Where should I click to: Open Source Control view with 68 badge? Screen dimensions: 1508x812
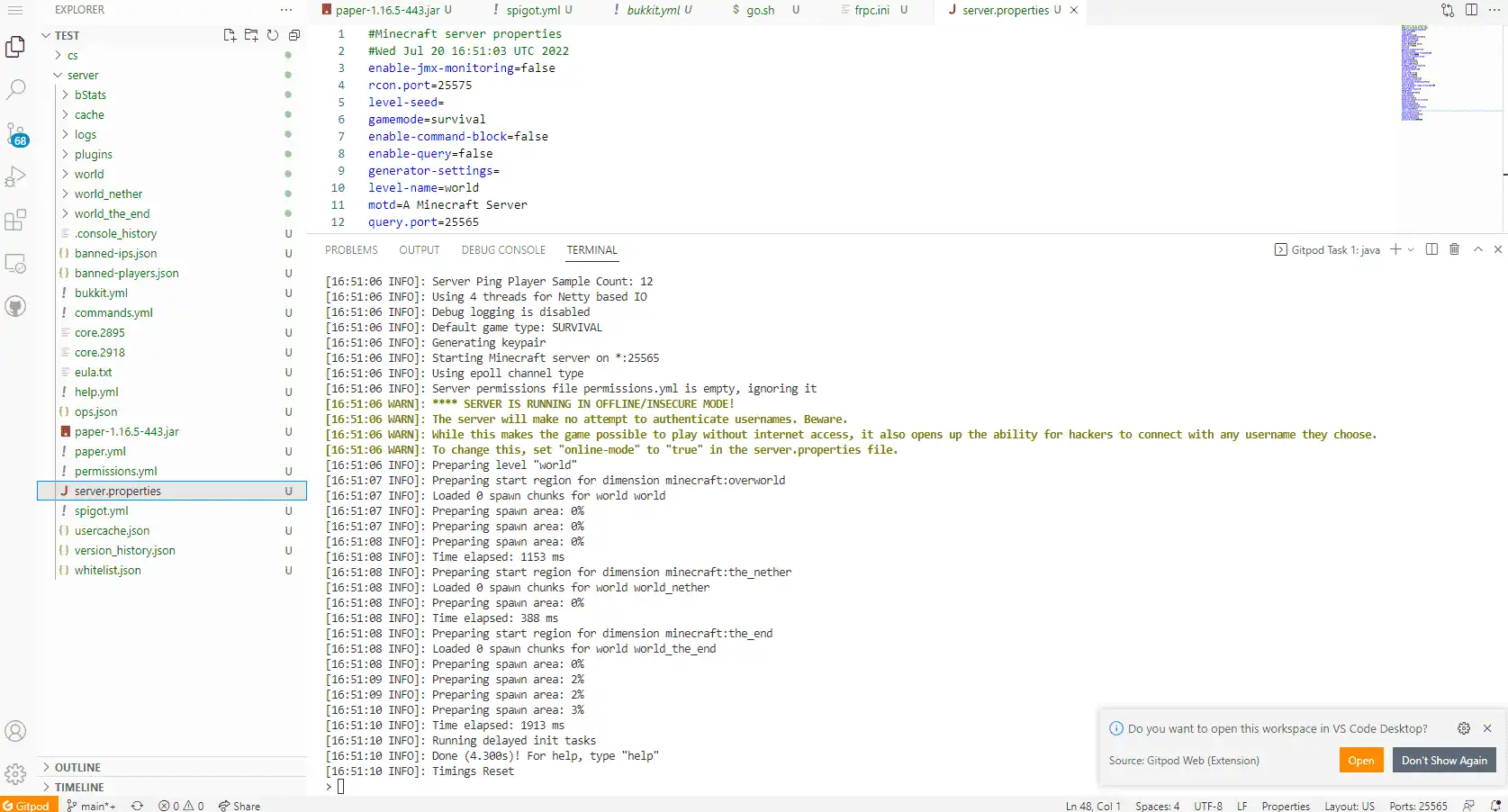tap(16, 134)
